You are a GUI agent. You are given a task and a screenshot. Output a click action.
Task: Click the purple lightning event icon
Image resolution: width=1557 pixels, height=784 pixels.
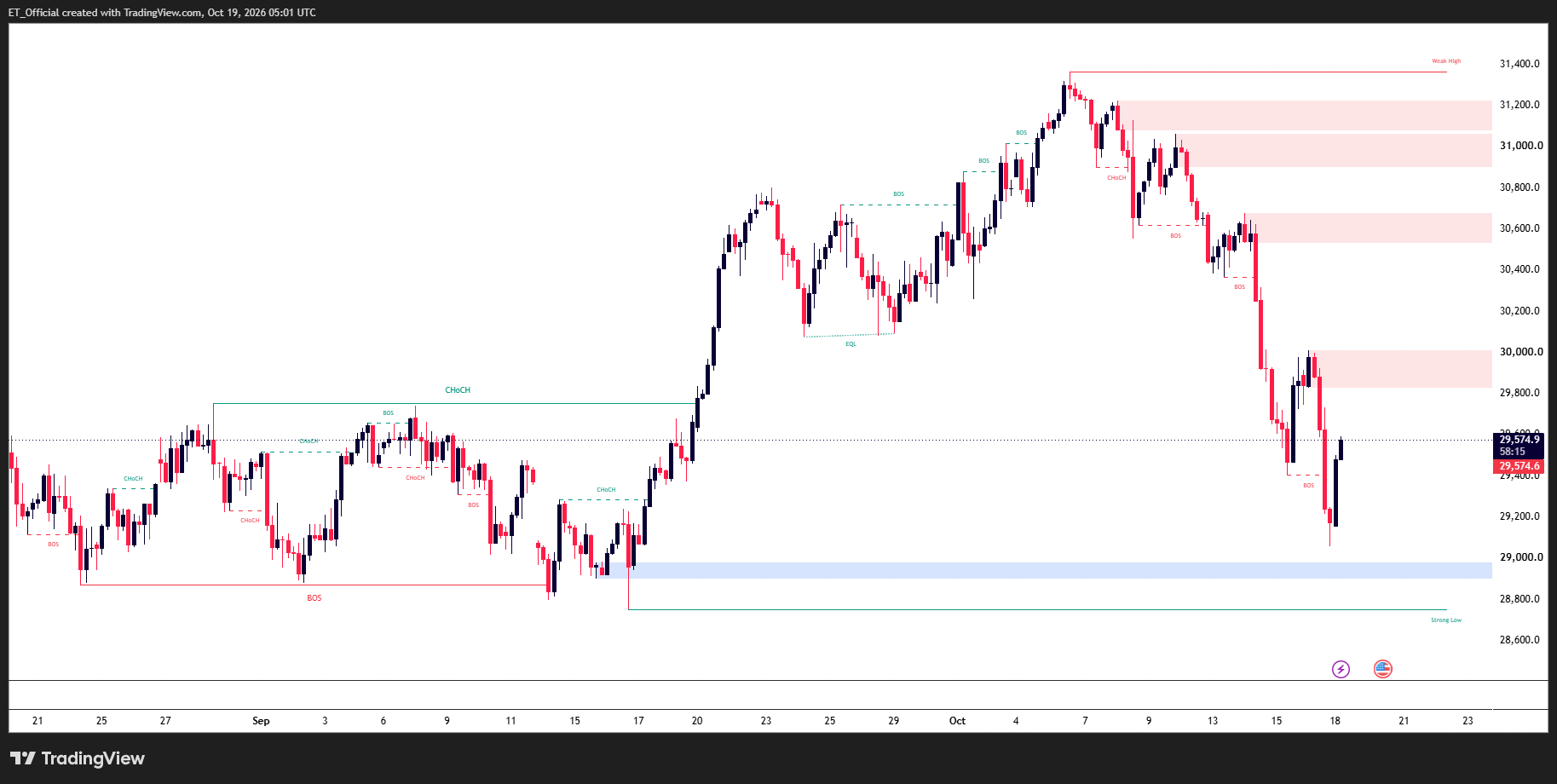(1341, 669)
